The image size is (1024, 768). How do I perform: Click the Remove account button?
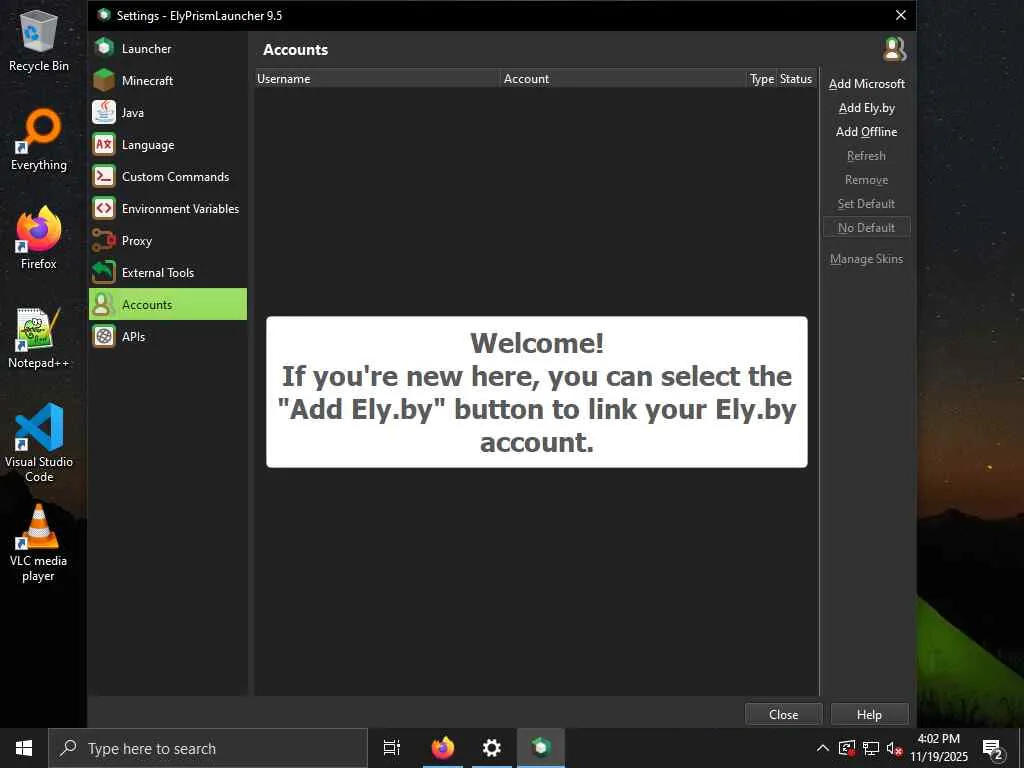click(x=867, y=180)
